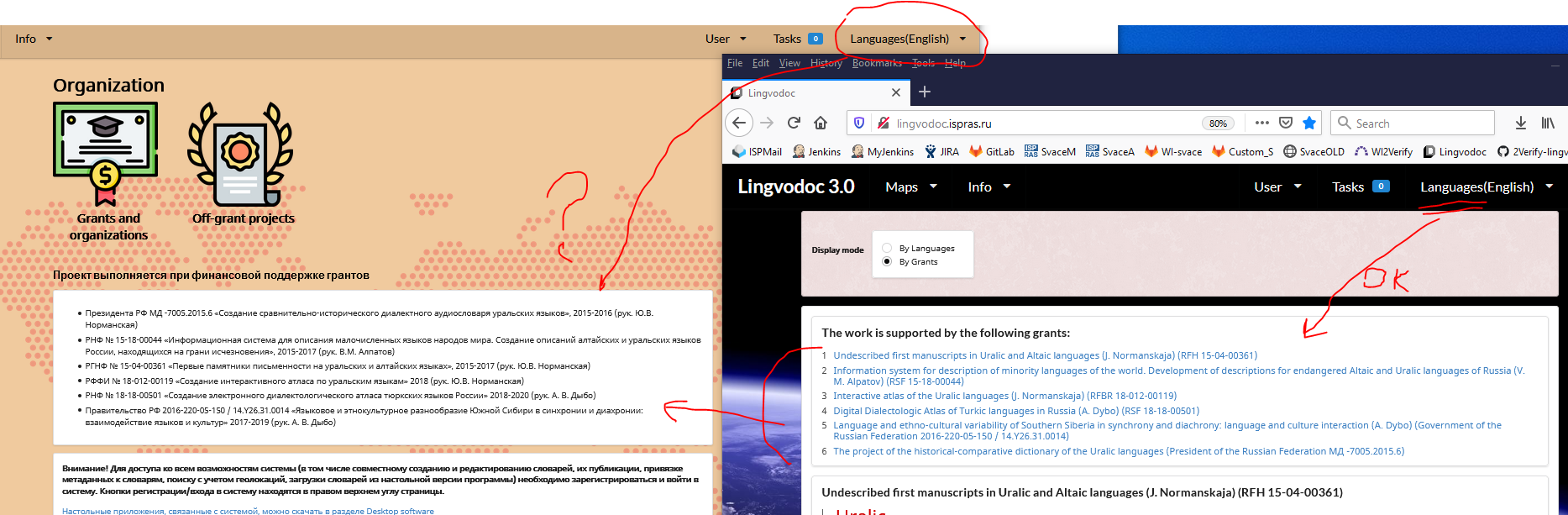Go to Firefox home page
This screenshot has width=1568, height=515.
pos(821,123)
